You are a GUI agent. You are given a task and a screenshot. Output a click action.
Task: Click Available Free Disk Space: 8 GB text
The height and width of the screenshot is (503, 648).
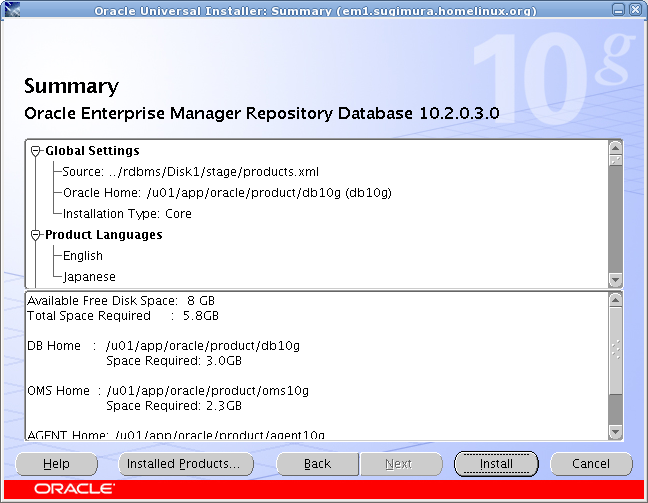[121, 300]
